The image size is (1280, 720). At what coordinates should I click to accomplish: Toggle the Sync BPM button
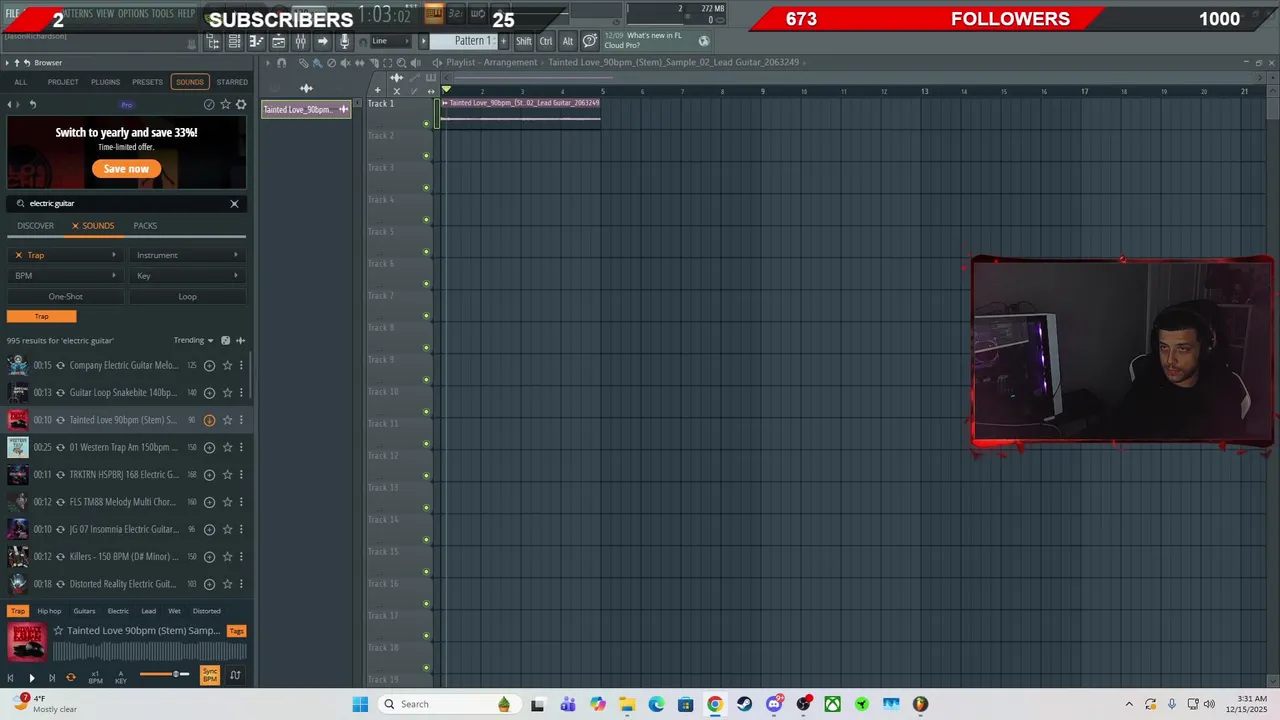pos(210,676)
